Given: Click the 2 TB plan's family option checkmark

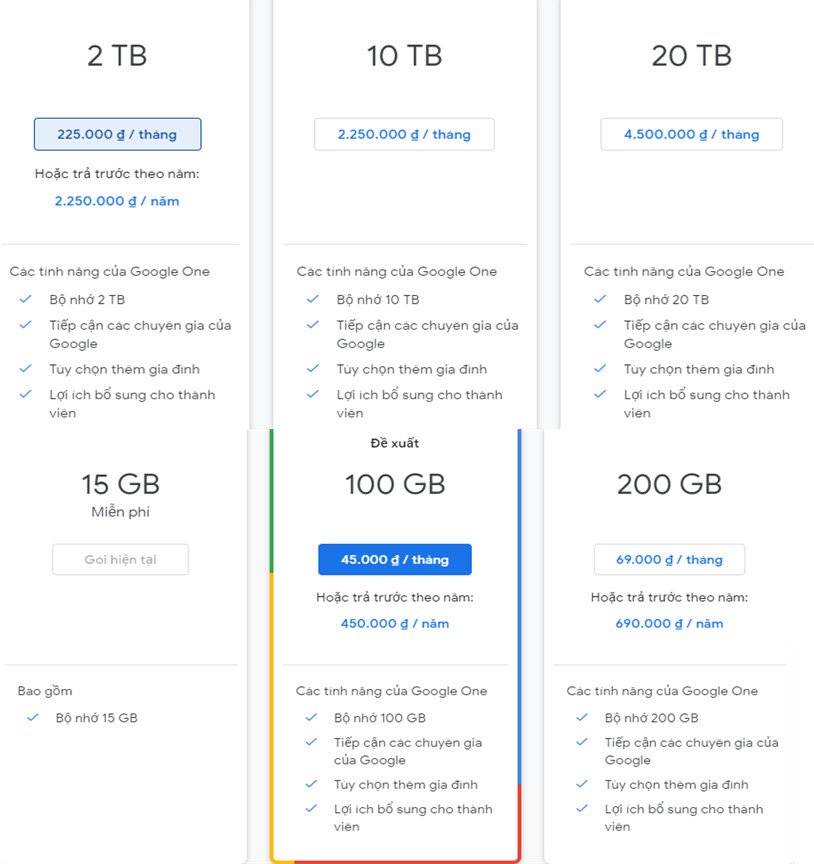Looking at the screenshot, I should point(25,369).
